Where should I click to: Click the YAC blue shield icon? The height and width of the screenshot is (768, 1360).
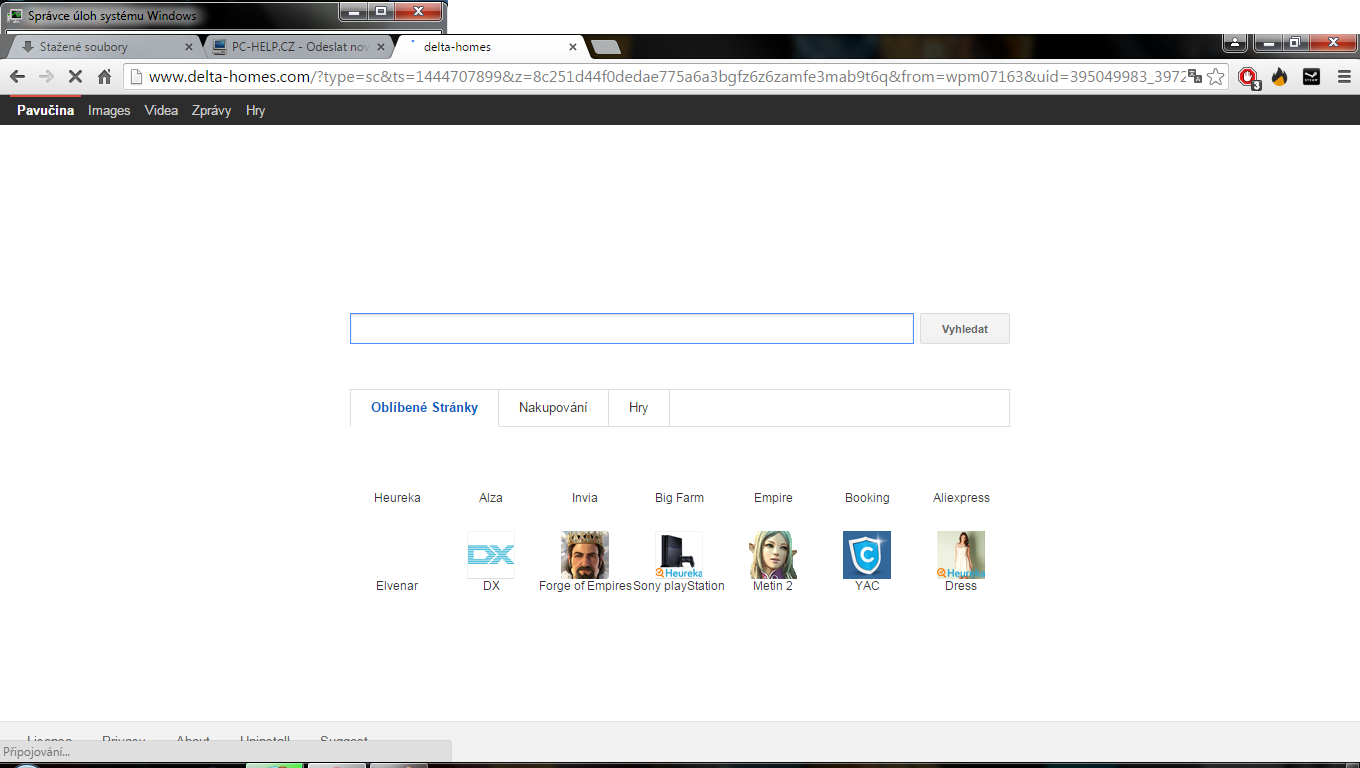tap(867, 555)
